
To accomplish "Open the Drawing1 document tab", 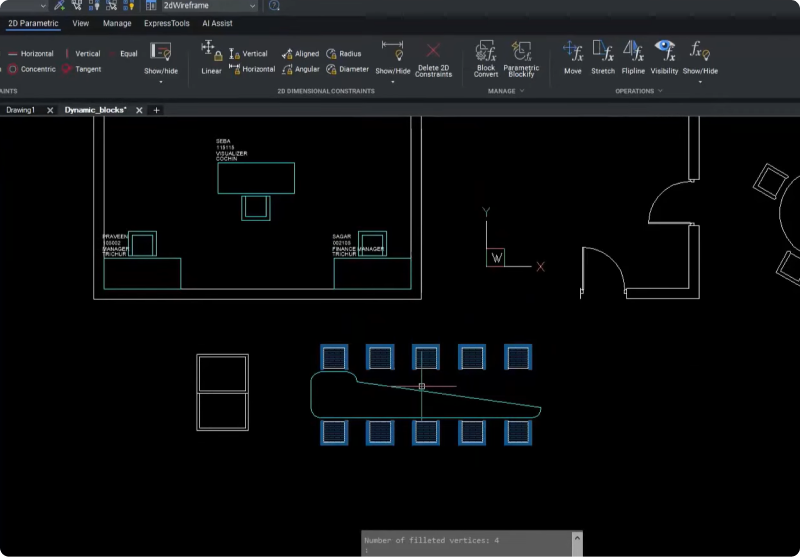I will click(x=21, y=110).
